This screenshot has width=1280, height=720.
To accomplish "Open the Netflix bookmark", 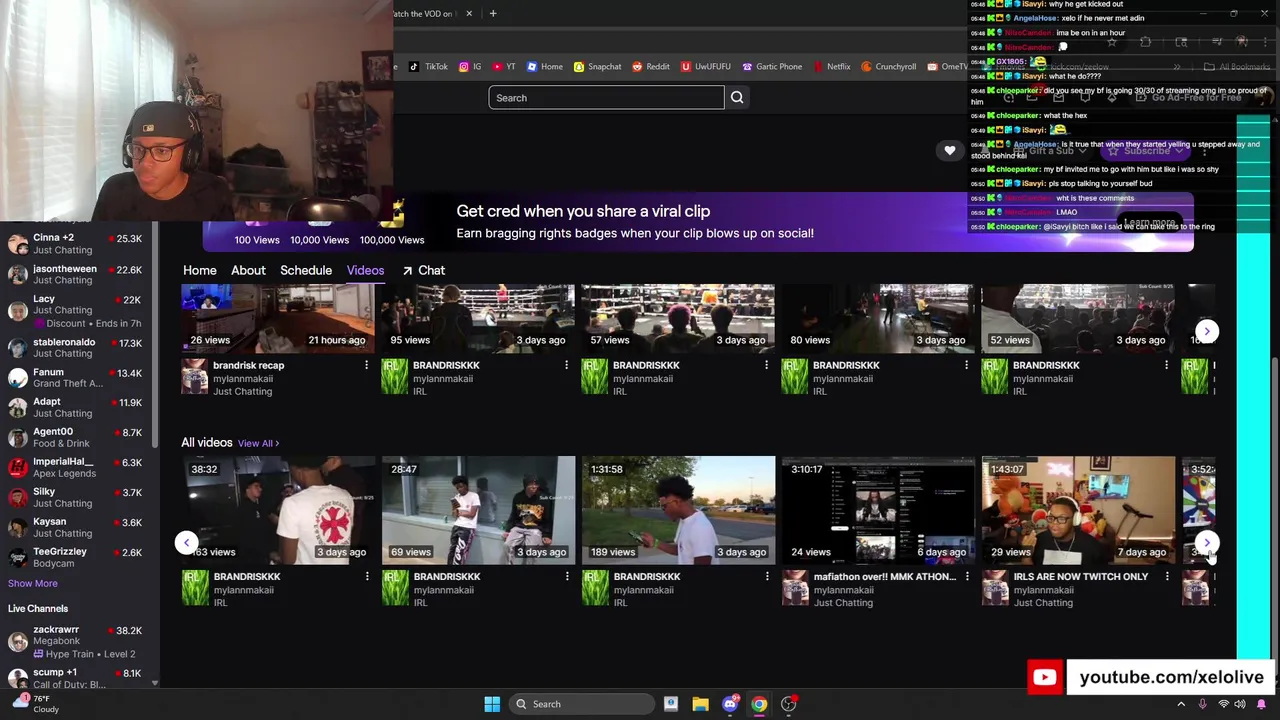I will (x=831, y=67).
